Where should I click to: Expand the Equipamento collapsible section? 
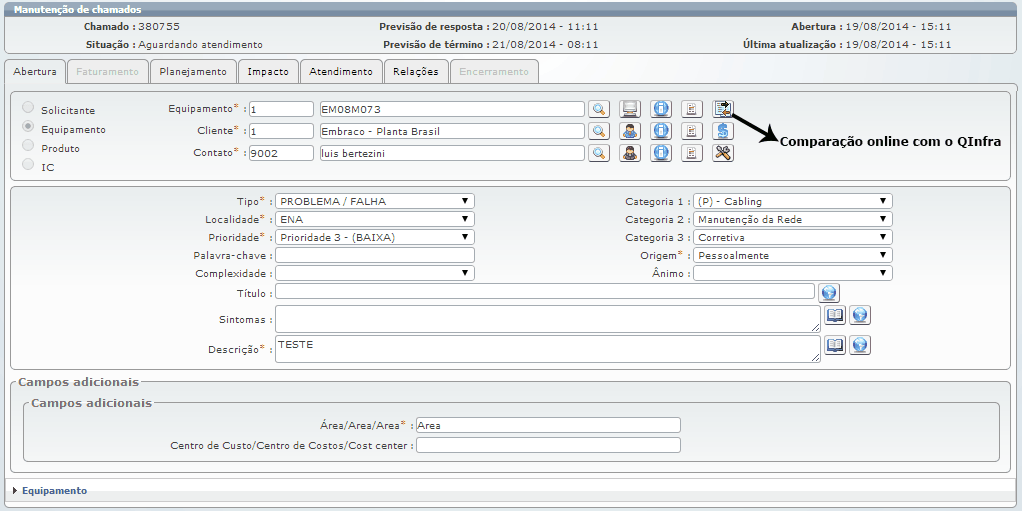coord(54,491)
